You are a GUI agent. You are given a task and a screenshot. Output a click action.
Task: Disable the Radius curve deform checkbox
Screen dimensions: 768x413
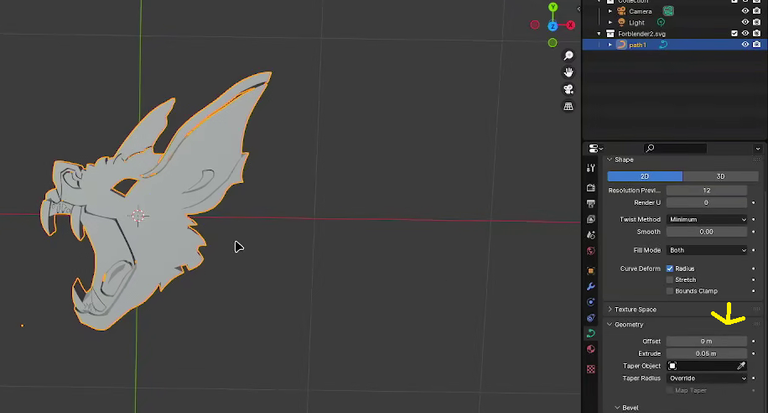pyautogui.click(x=670, y=268)
